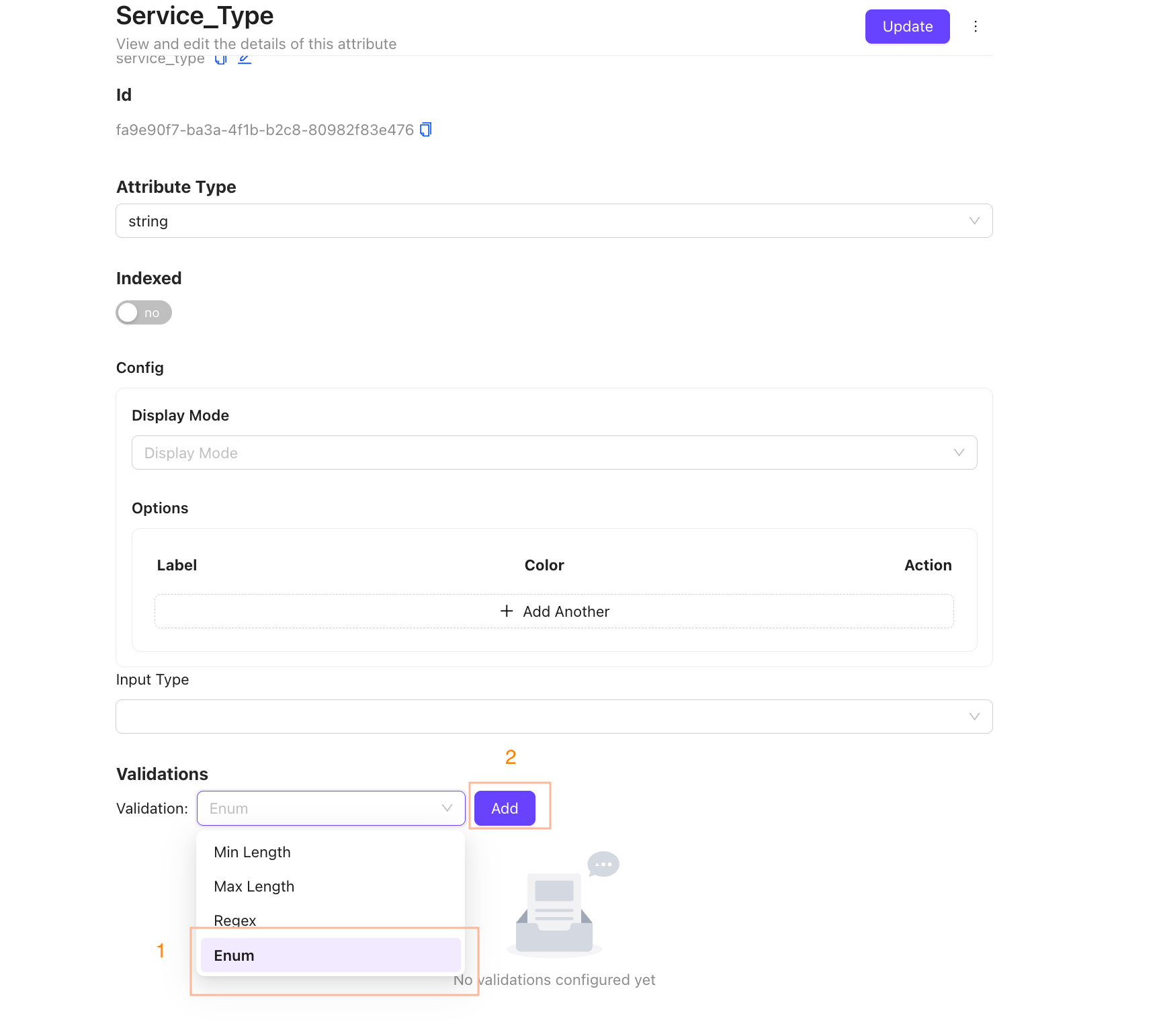Choose Min Length from validation list
This screenshot has width=1161, height=1036.
pos(253,853)
